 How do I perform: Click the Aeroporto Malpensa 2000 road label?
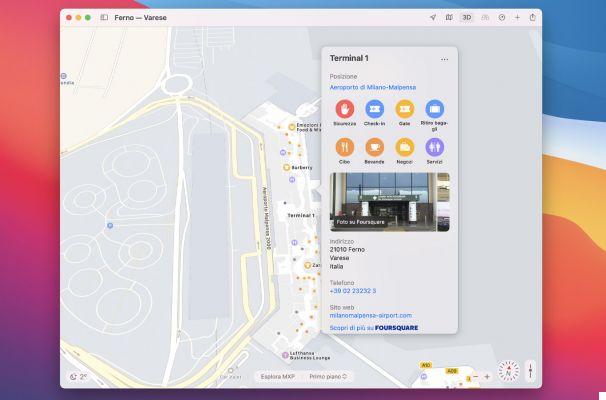pyautogui.click(x=266, y=218)
